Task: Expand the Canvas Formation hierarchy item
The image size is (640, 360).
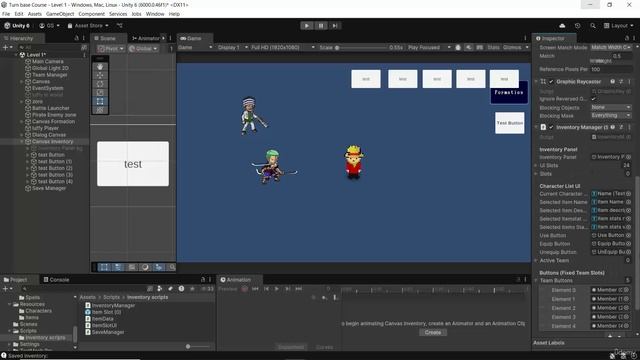Action: tap(22, 122)
